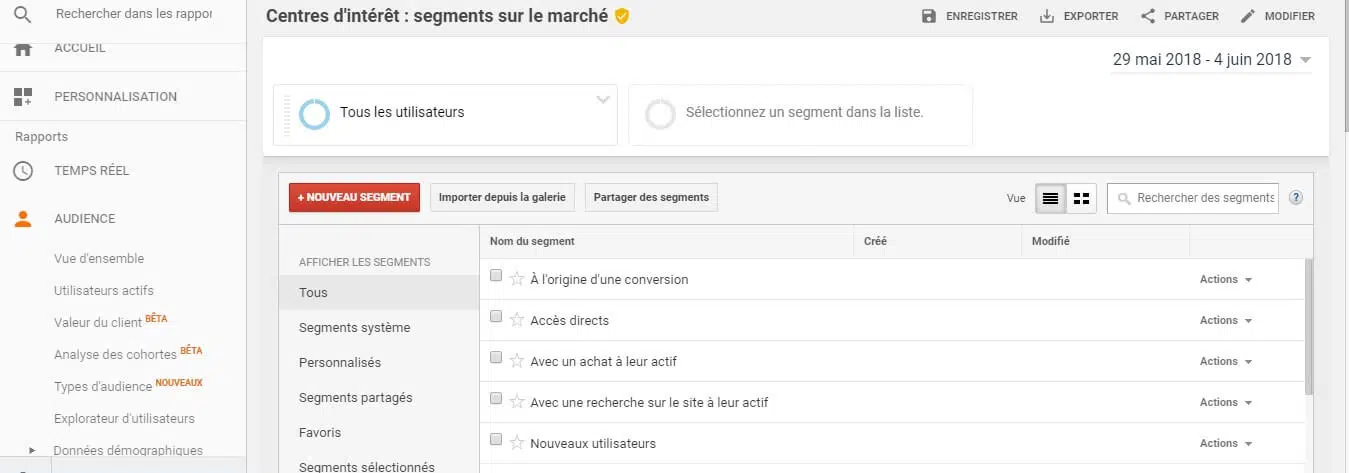This screenshot has height=473, width=1349.
Task: Click the Exporter download icon
Action: coord(1047,16)
